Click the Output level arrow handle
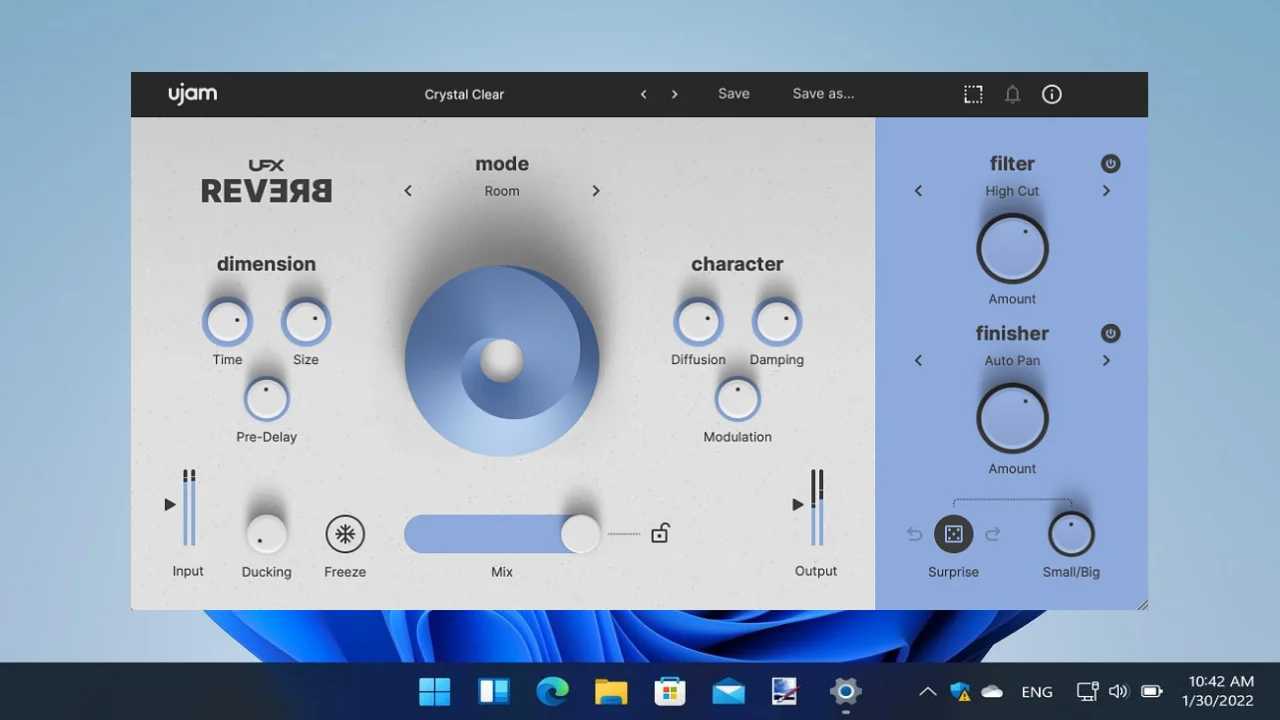 pyautogui.click(x=798, y=505)
